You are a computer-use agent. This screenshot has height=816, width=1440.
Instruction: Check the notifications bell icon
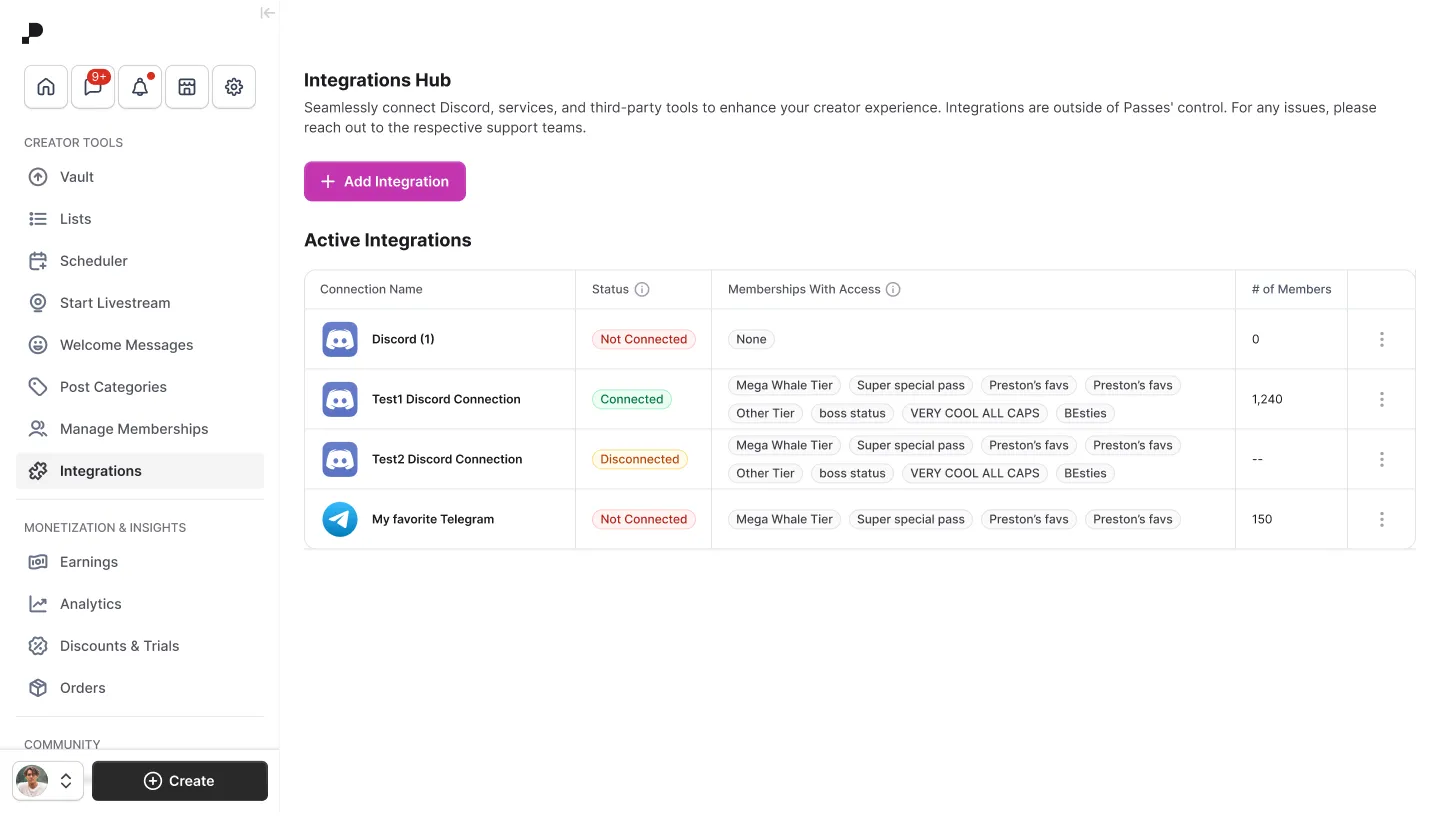139,87
